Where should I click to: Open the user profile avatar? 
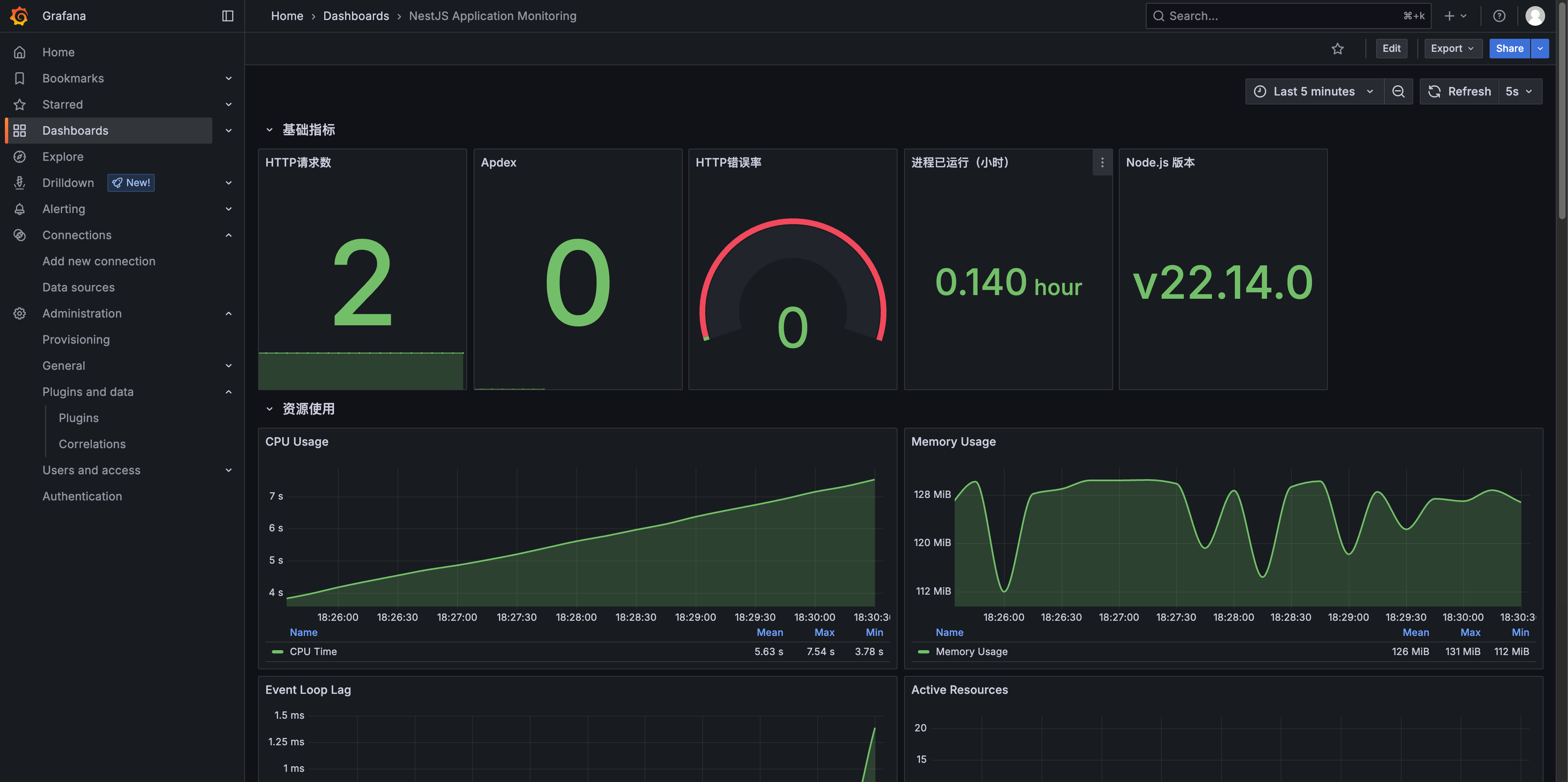click(x=1534, y=16)
